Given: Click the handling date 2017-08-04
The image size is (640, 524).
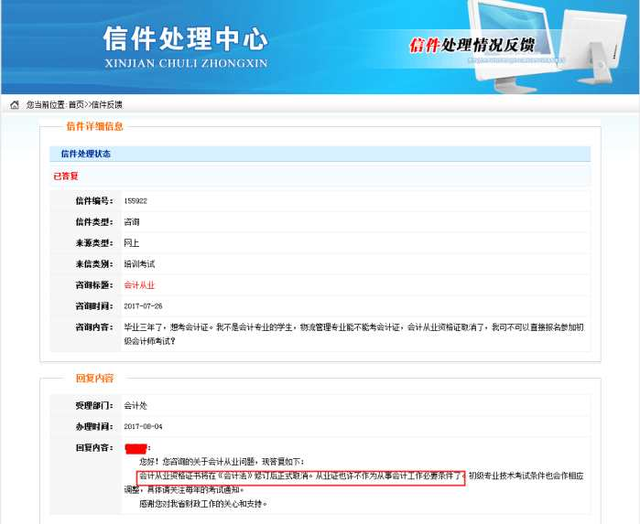Looking at the screenshot, I should coord(143,426).
